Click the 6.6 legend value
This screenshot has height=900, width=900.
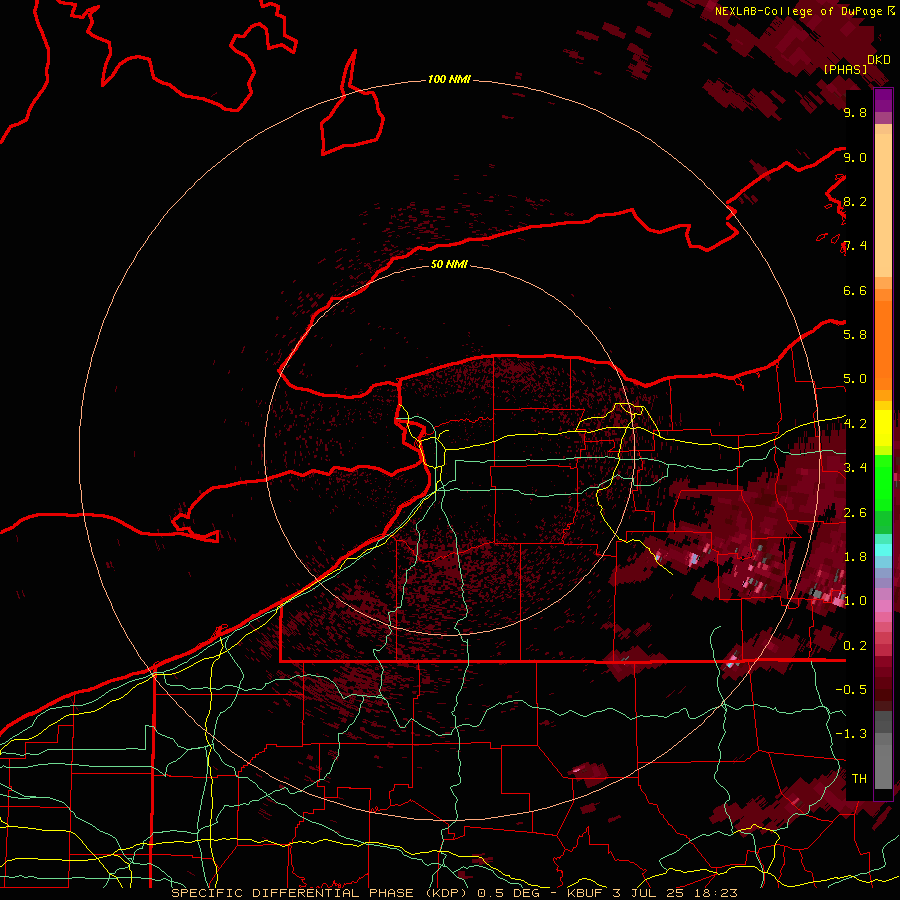[x=855, y=290]
